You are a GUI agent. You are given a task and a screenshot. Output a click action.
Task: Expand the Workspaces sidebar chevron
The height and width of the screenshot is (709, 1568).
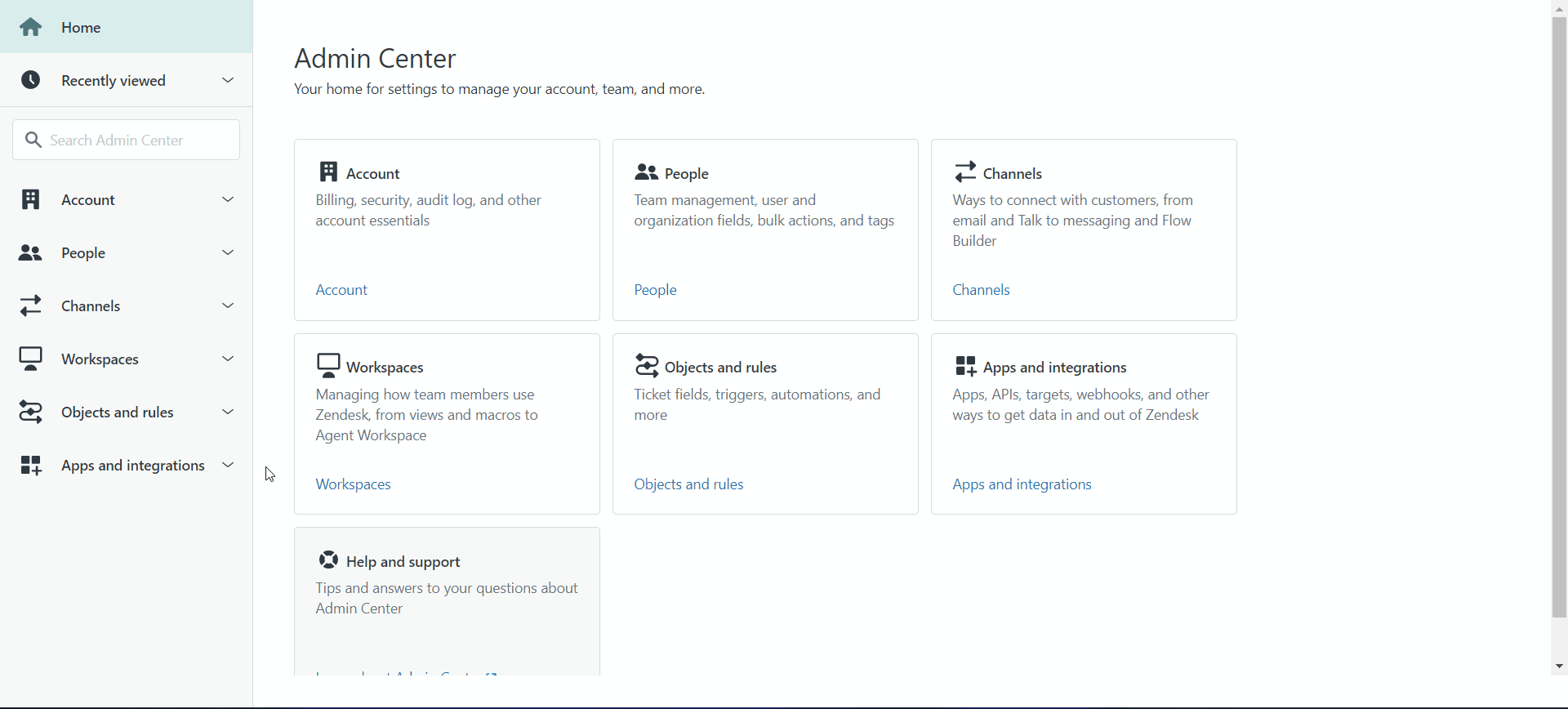coord(228,359)
